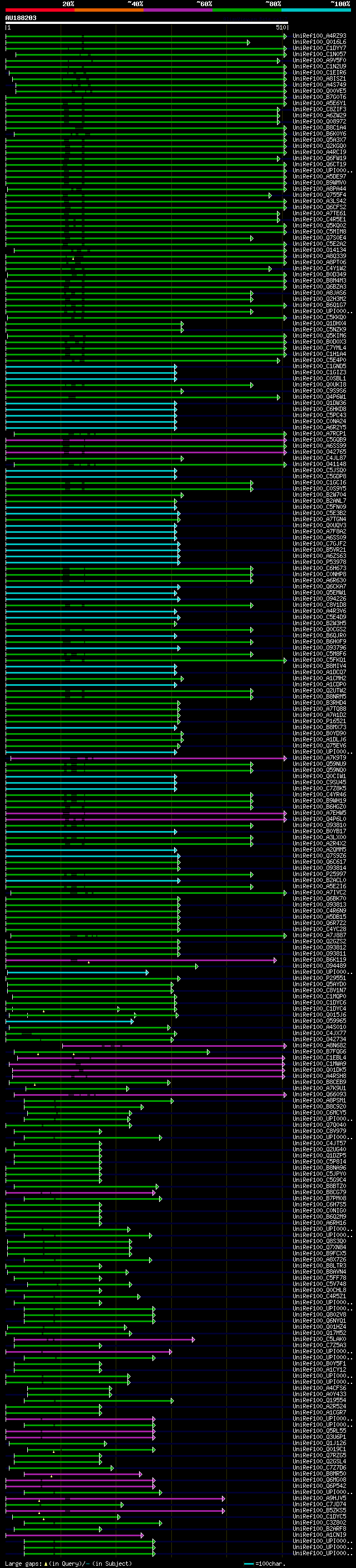
Task: Select the UniRef100_C4YR46 label
Action: tap(319, 795)
